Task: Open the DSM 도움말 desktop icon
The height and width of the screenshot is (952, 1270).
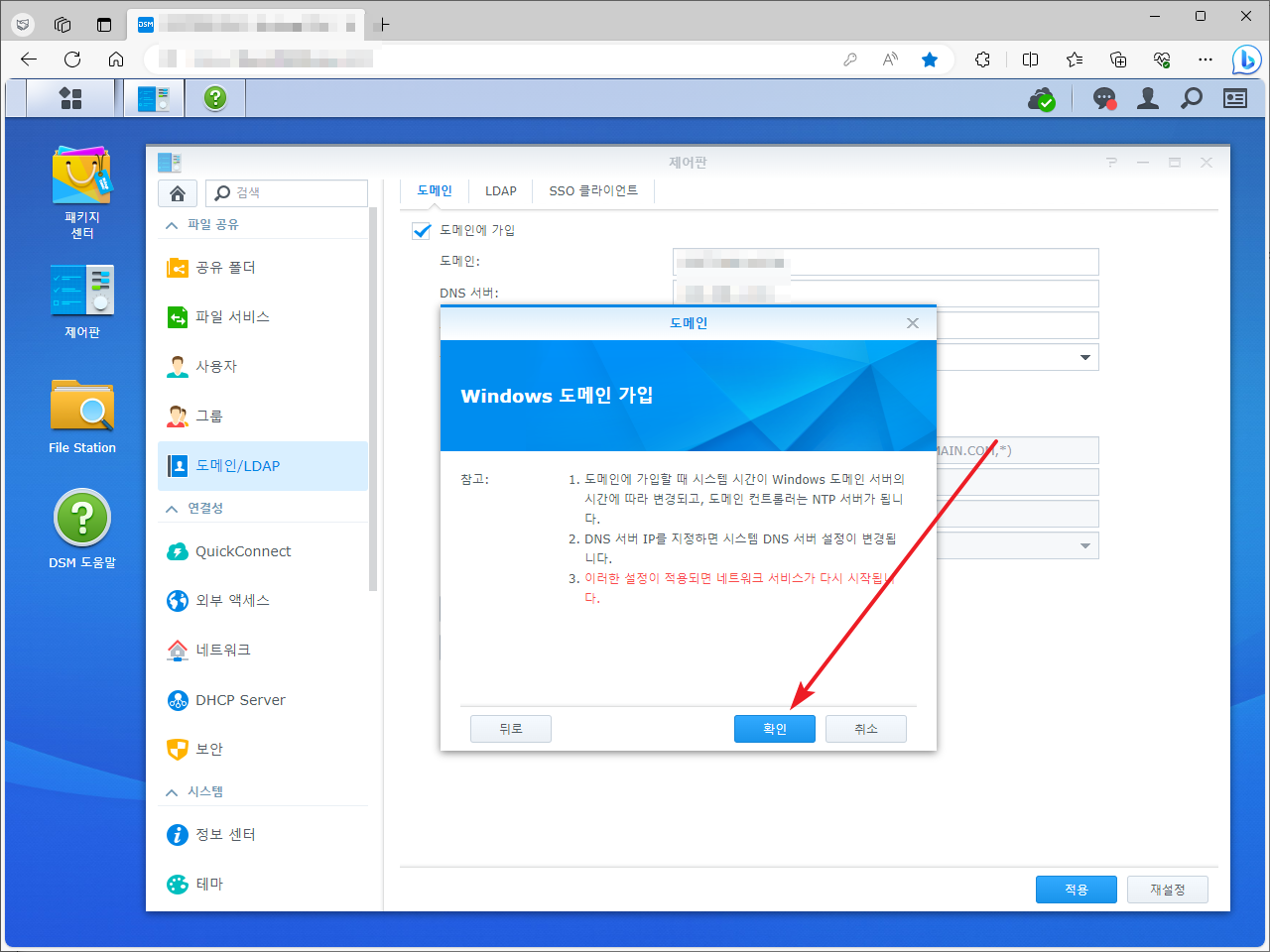Action: point(82,530)
